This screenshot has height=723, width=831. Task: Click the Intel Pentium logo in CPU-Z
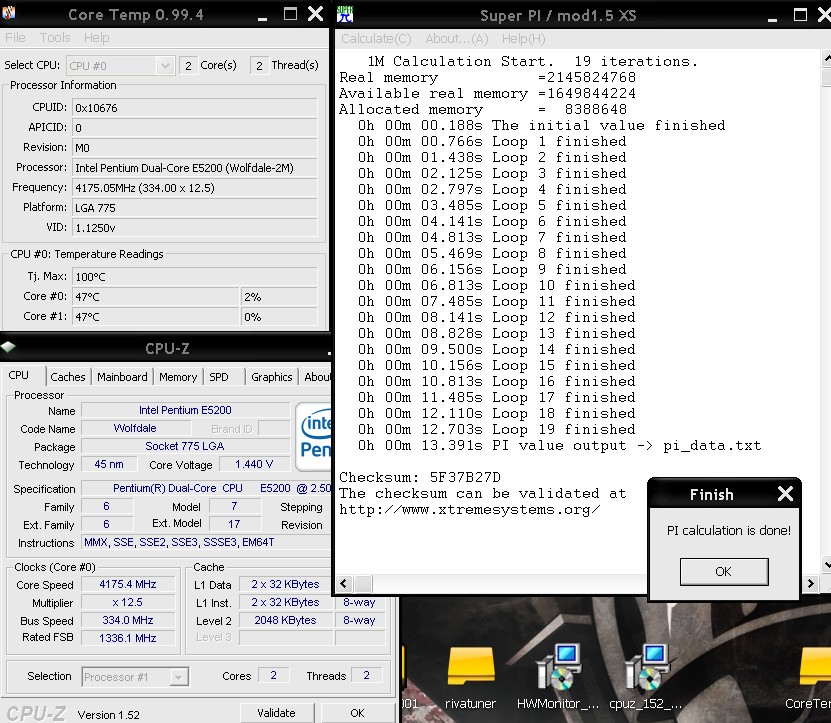pos(314,437)
